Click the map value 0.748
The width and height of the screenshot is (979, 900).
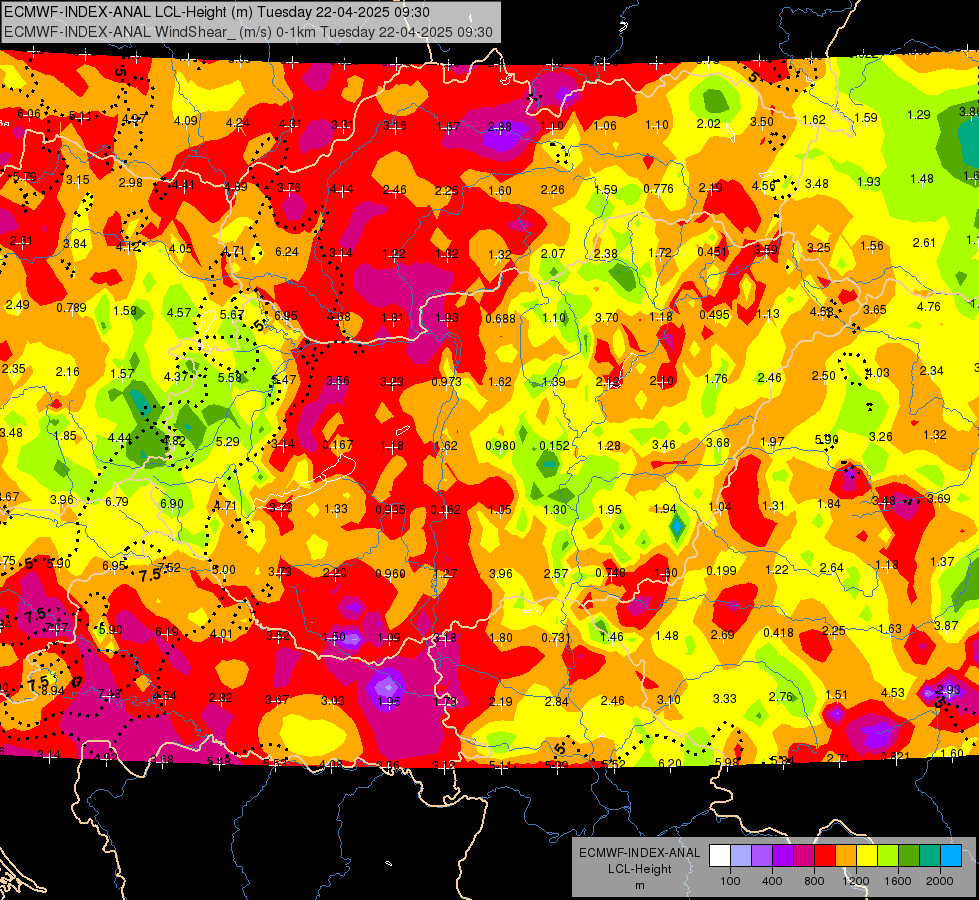(611, 573)
